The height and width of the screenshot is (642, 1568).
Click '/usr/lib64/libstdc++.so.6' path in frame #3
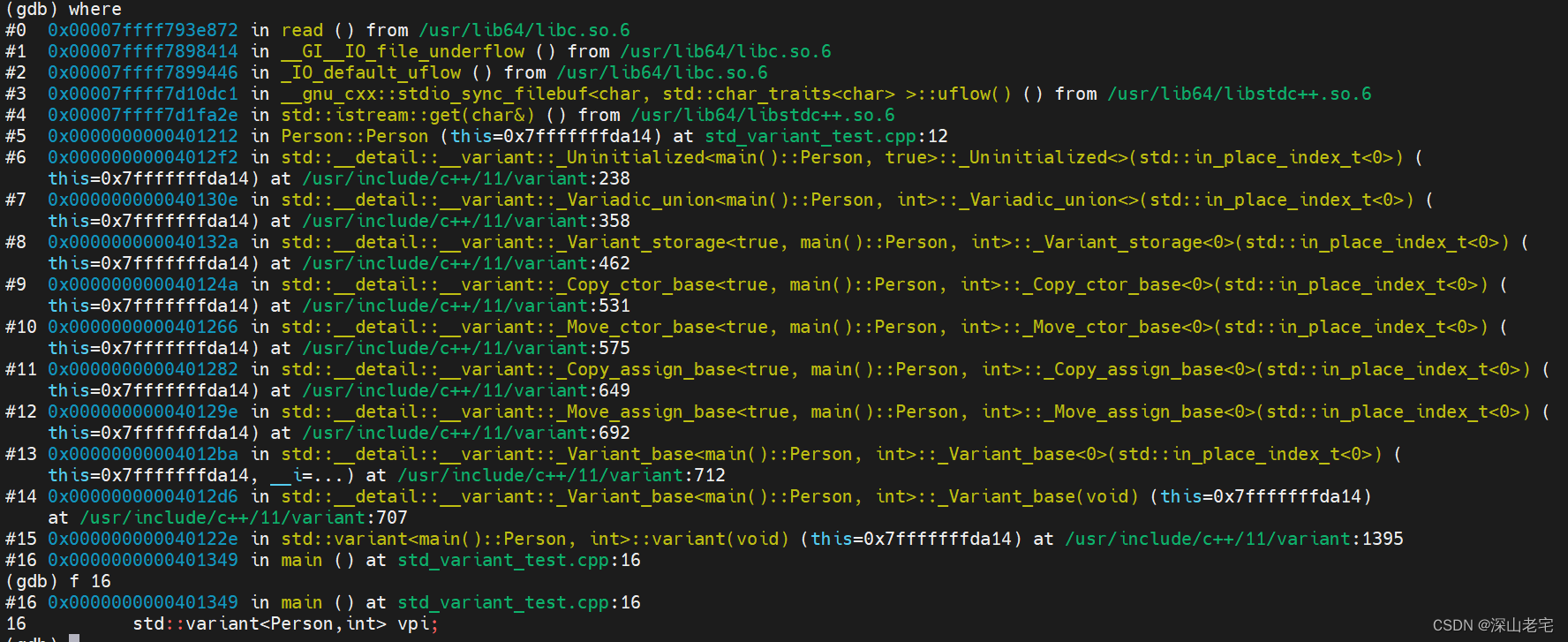click(1240, 94)
